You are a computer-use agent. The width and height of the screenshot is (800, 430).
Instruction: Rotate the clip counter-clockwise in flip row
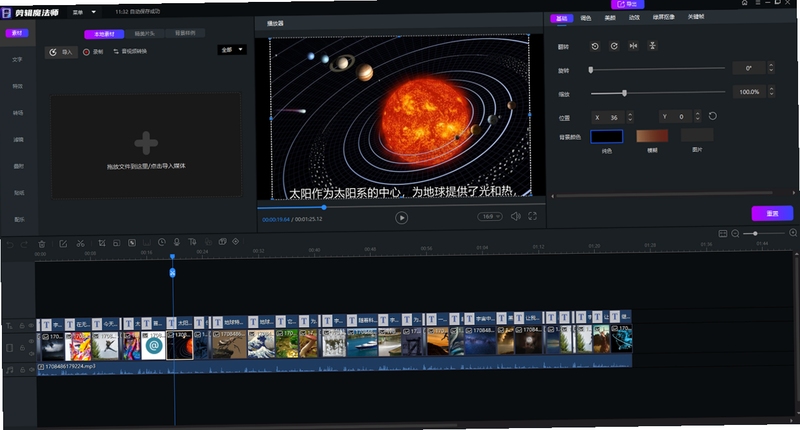click(595, 46)
